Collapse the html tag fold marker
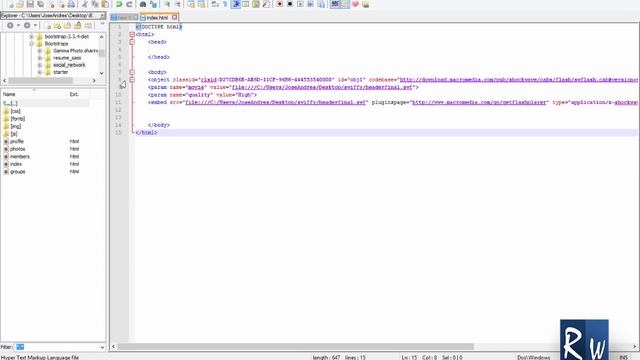 (132, 35)
